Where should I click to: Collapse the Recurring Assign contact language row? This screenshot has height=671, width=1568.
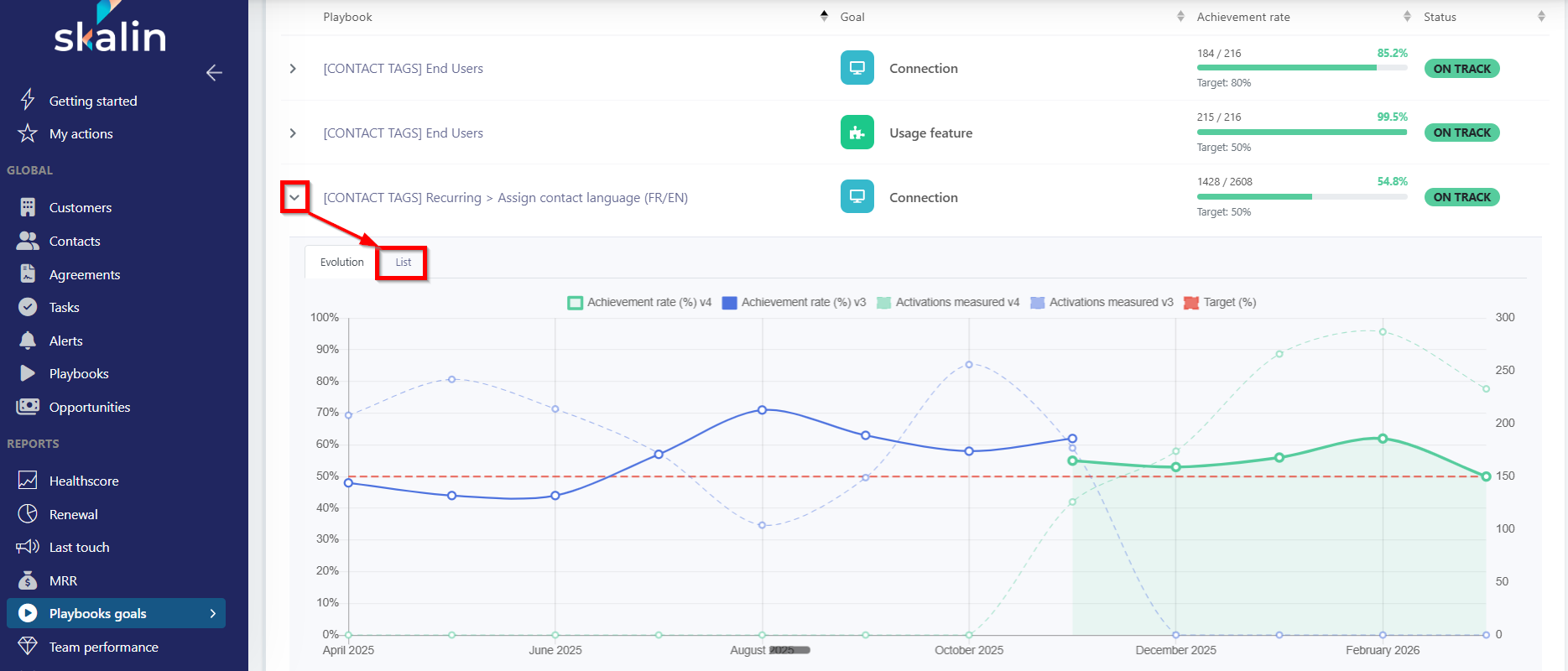pyautogui.click(x=294, y=197)
